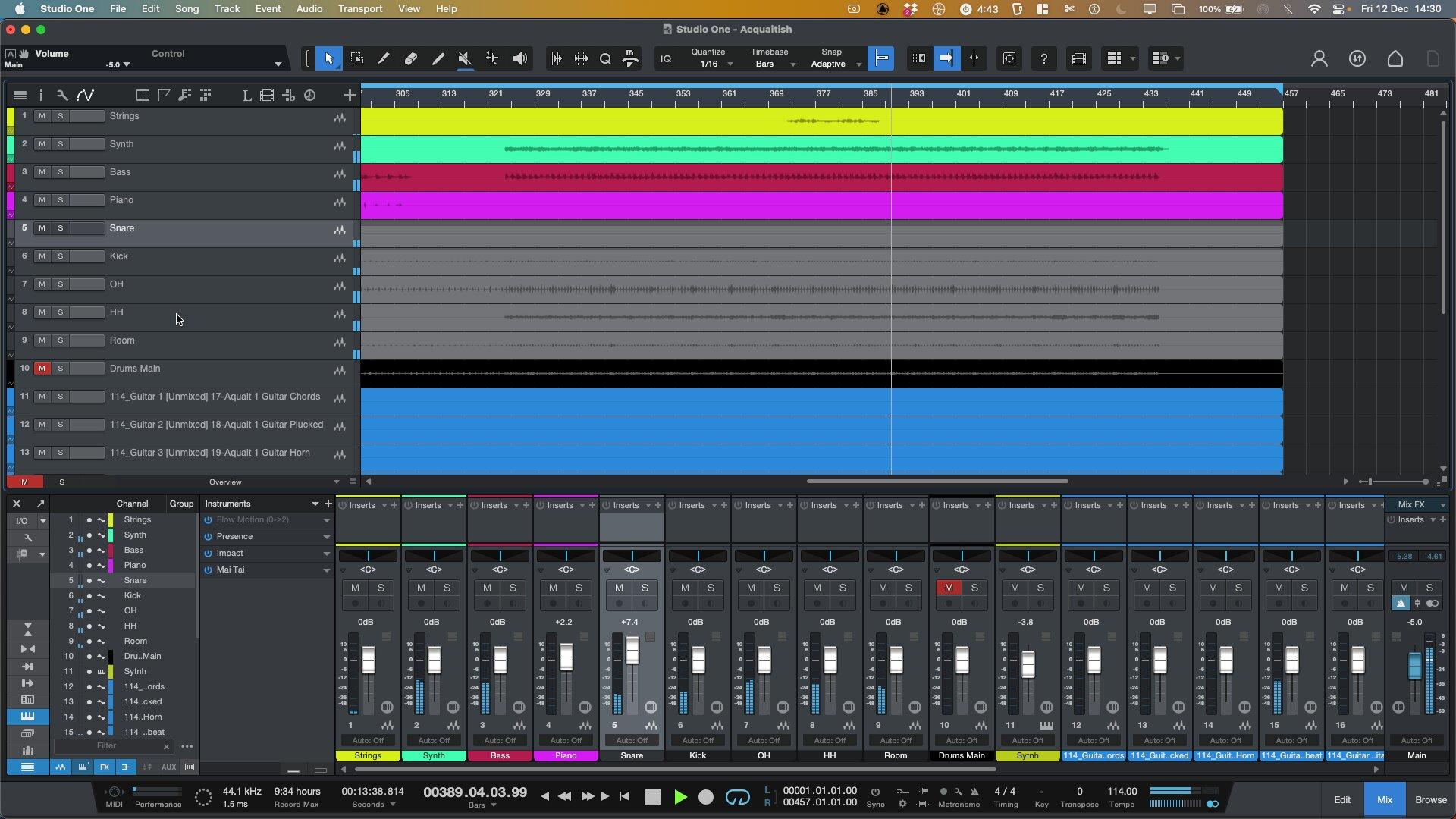Mute the Strings track in arrangement
1456x819 pixels.
(42, 116)
